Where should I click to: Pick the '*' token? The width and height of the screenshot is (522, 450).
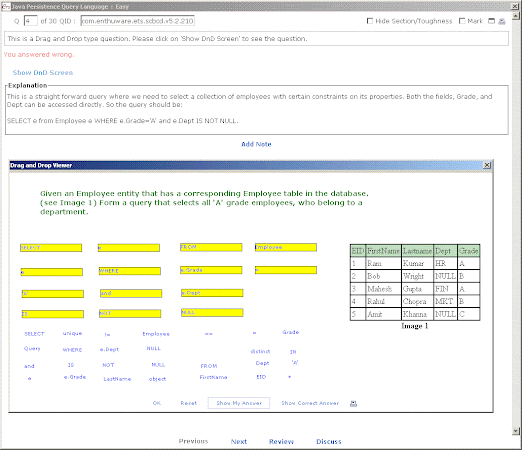290,377
